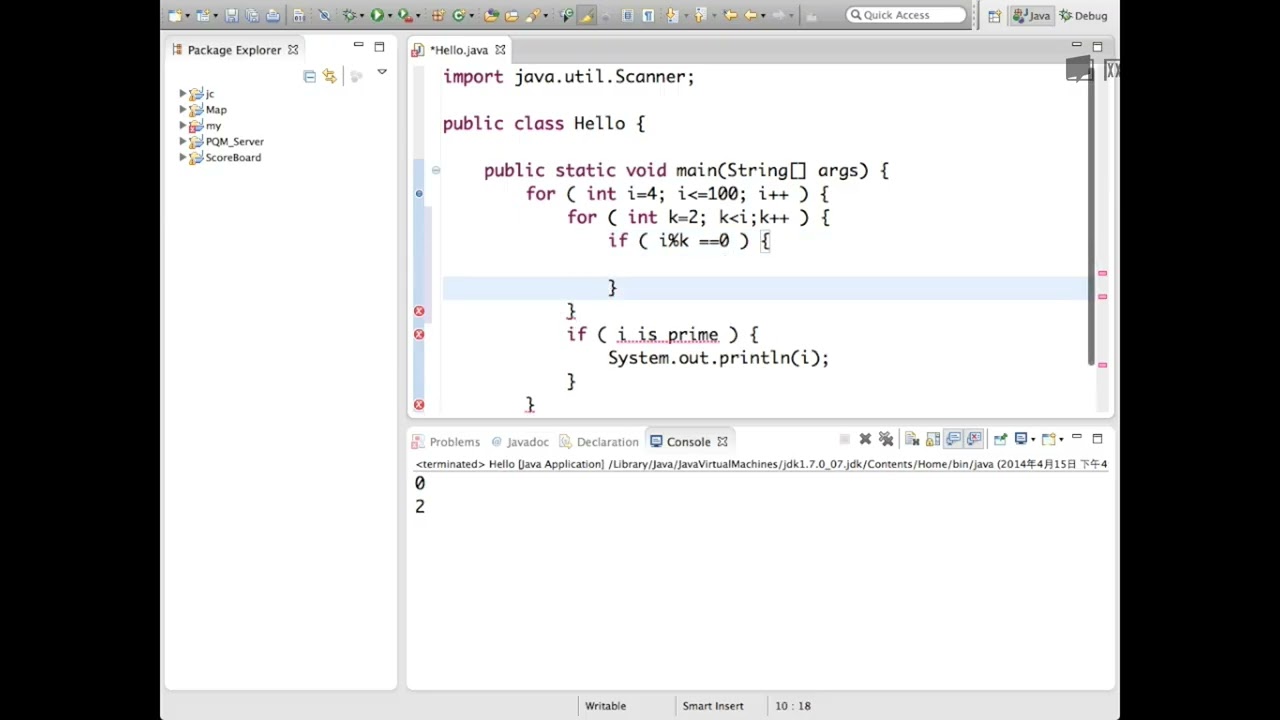Screen dimensions: 1280x720
Task: Click the Quick Access search field
Action: [906, 15]
